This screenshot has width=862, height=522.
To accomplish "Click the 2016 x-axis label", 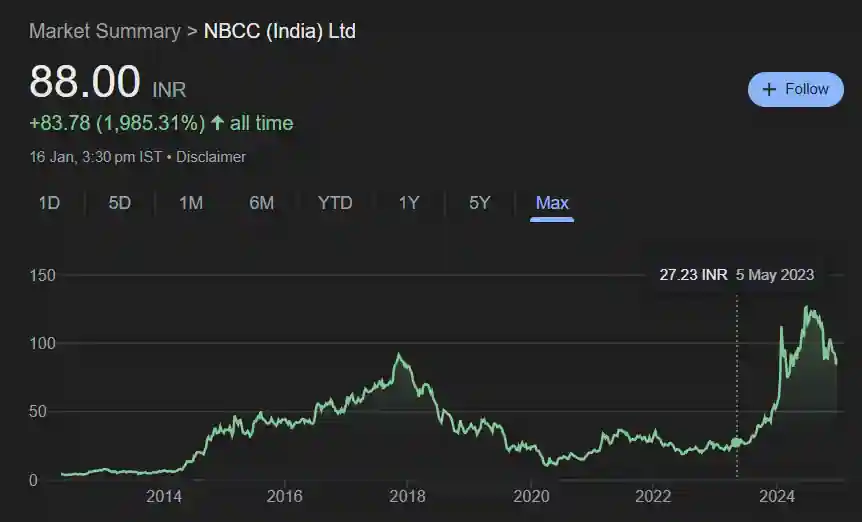I will point(284,496).
